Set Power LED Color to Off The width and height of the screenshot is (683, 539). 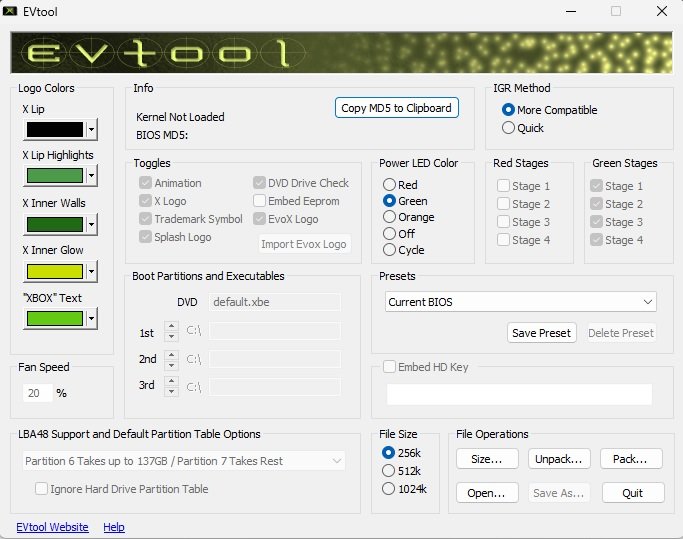tap(399, 234)
